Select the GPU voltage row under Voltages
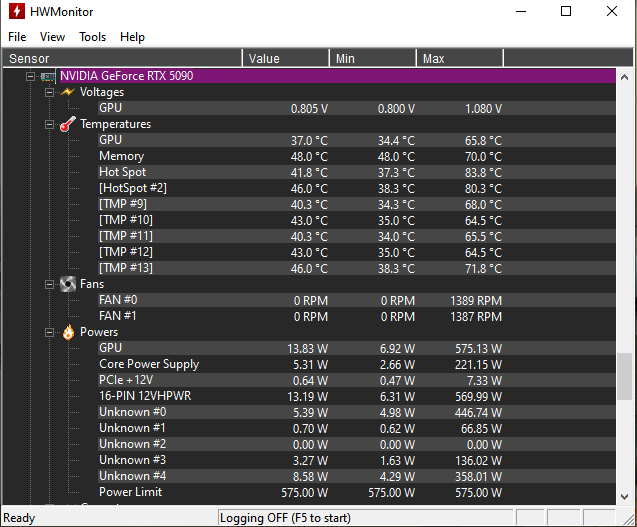This screenshot has height=527, width=637. (x=357, y=108)
